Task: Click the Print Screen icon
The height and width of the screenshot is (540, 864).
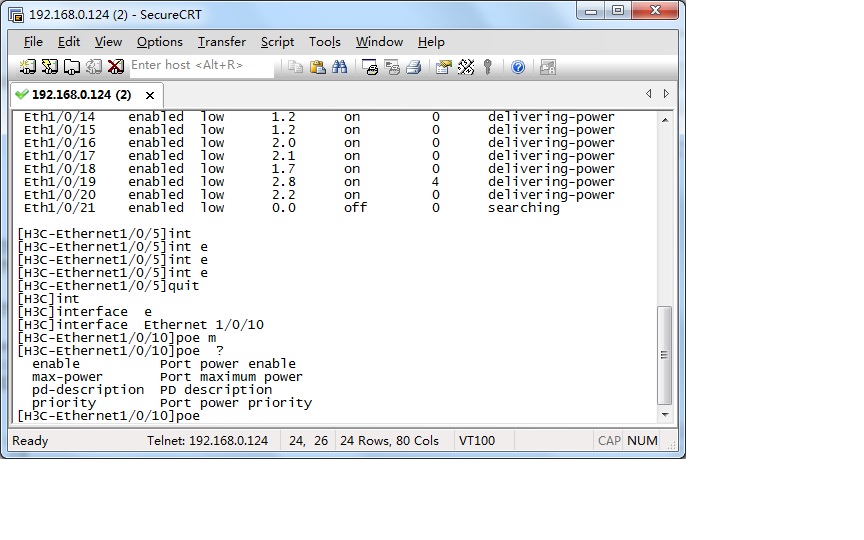Action: click(x=370, y=67)
